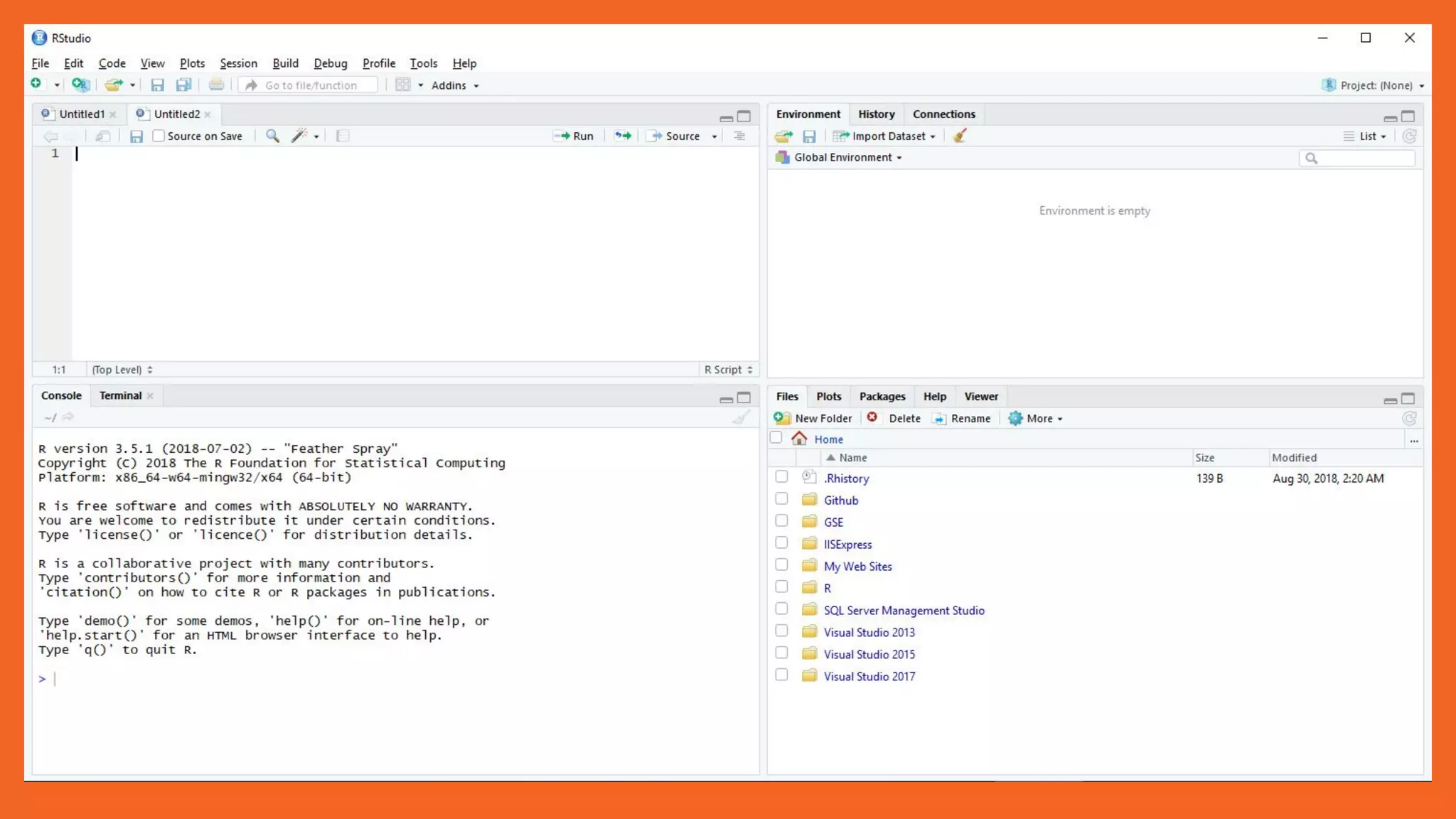Check the box next to the Github folder
The height and width of the screenshot is (819, 1456).
coord(781,499)
